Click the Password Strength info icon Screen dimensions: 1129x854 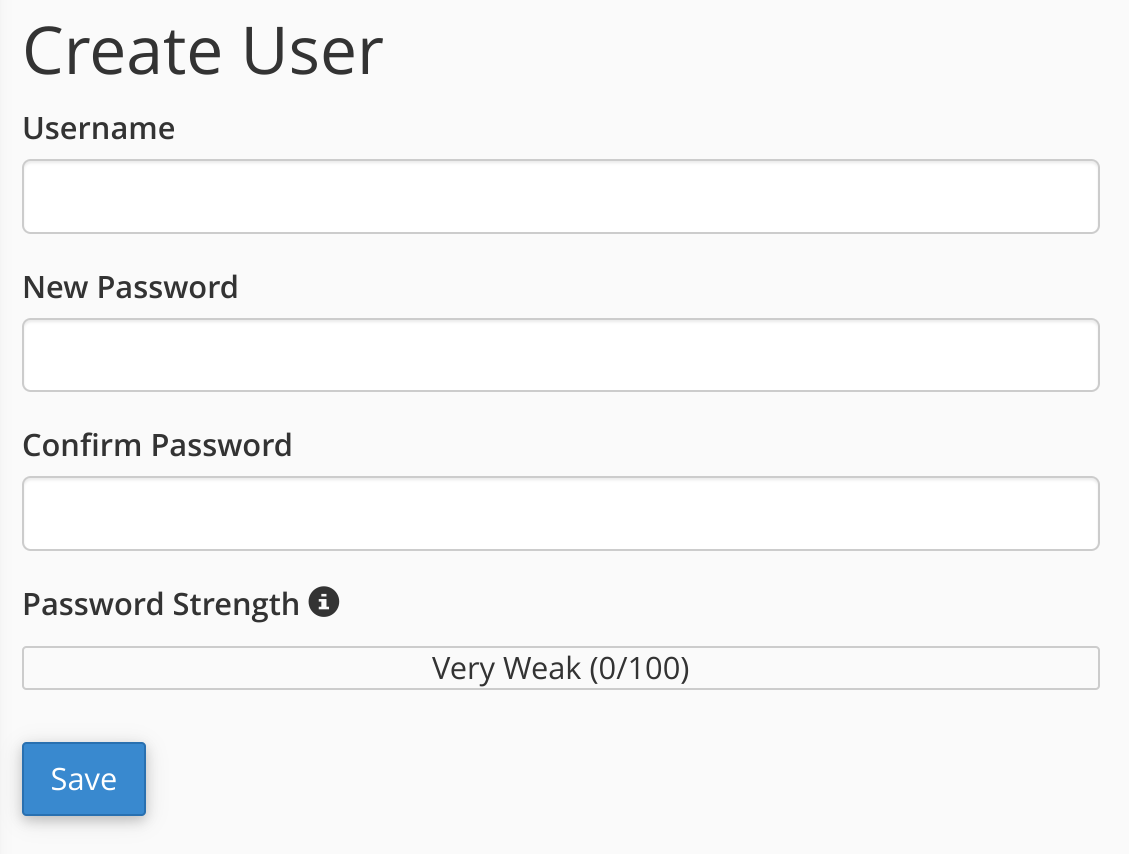pyautogui.click(x=324, y=602)
